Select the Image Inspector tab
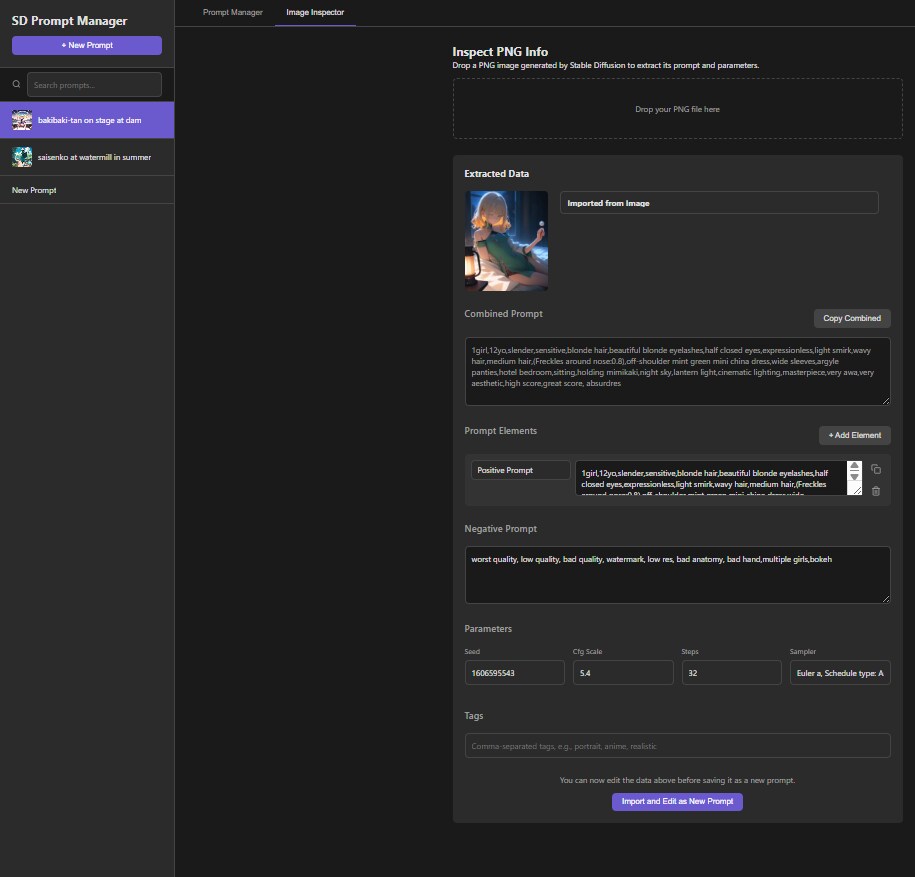915x877 pixels. coord(315,13)
